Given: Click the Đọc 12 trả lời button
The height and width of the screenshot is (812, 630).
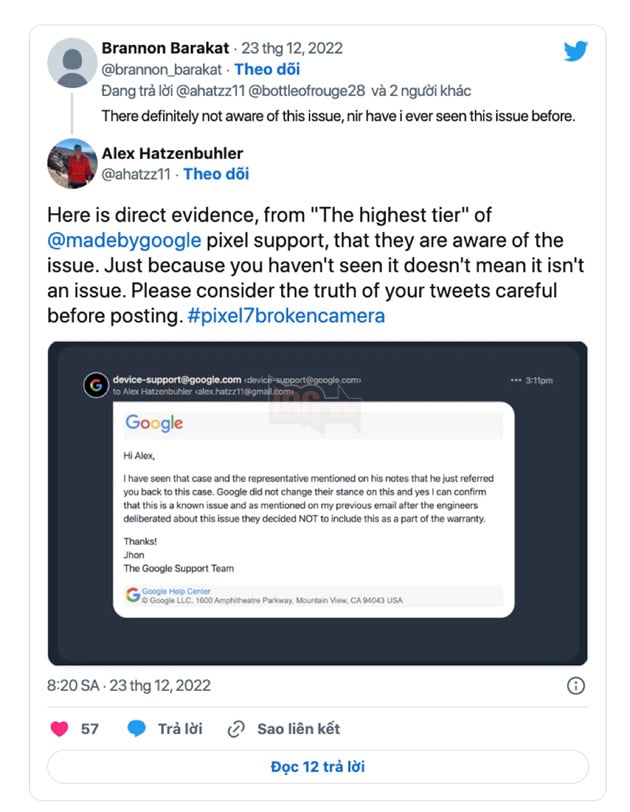Looking at the screenshot, I should point(317,767).
